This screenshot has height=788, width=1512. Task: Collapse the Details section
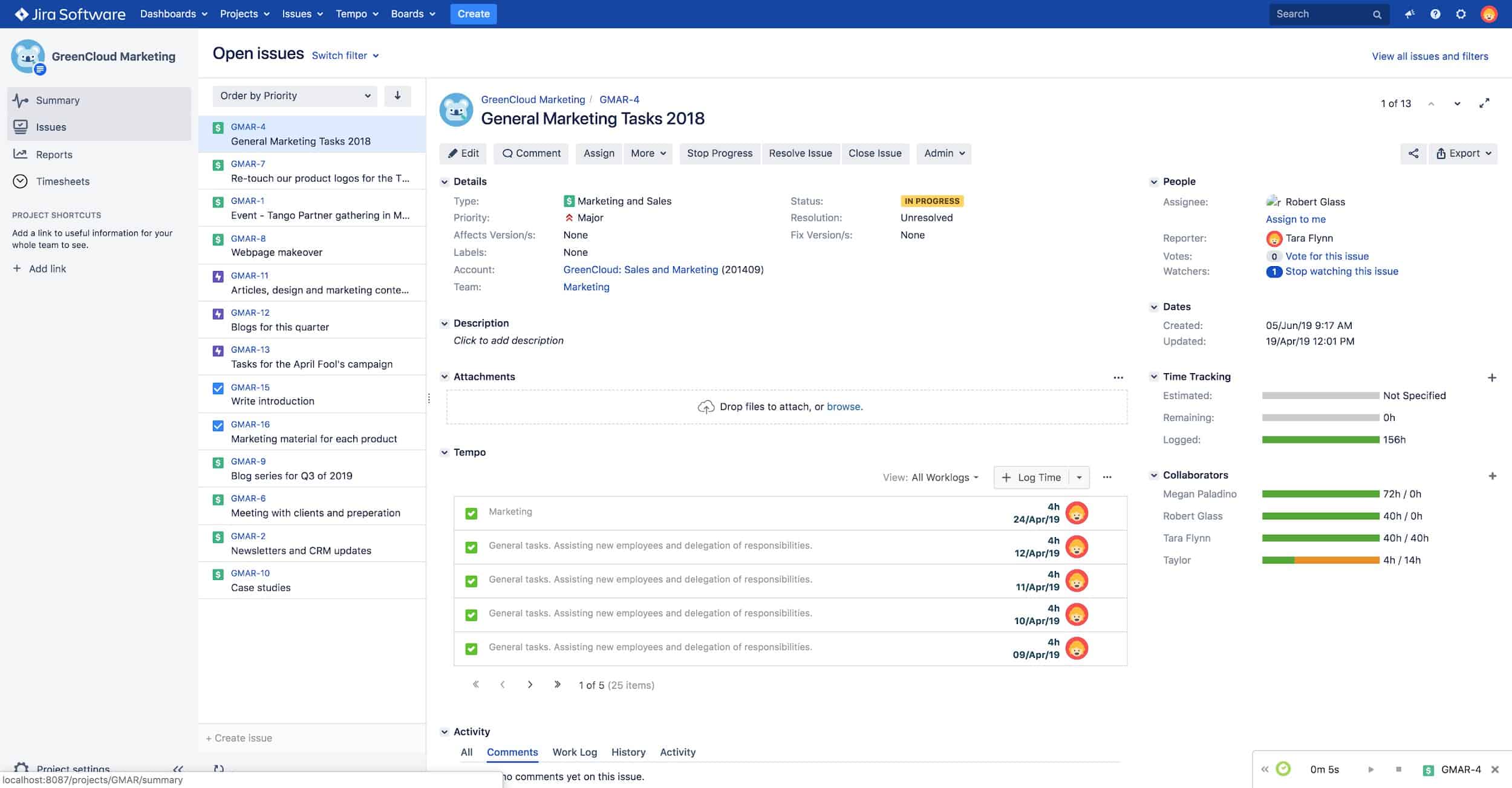click(x=445, y=181)
